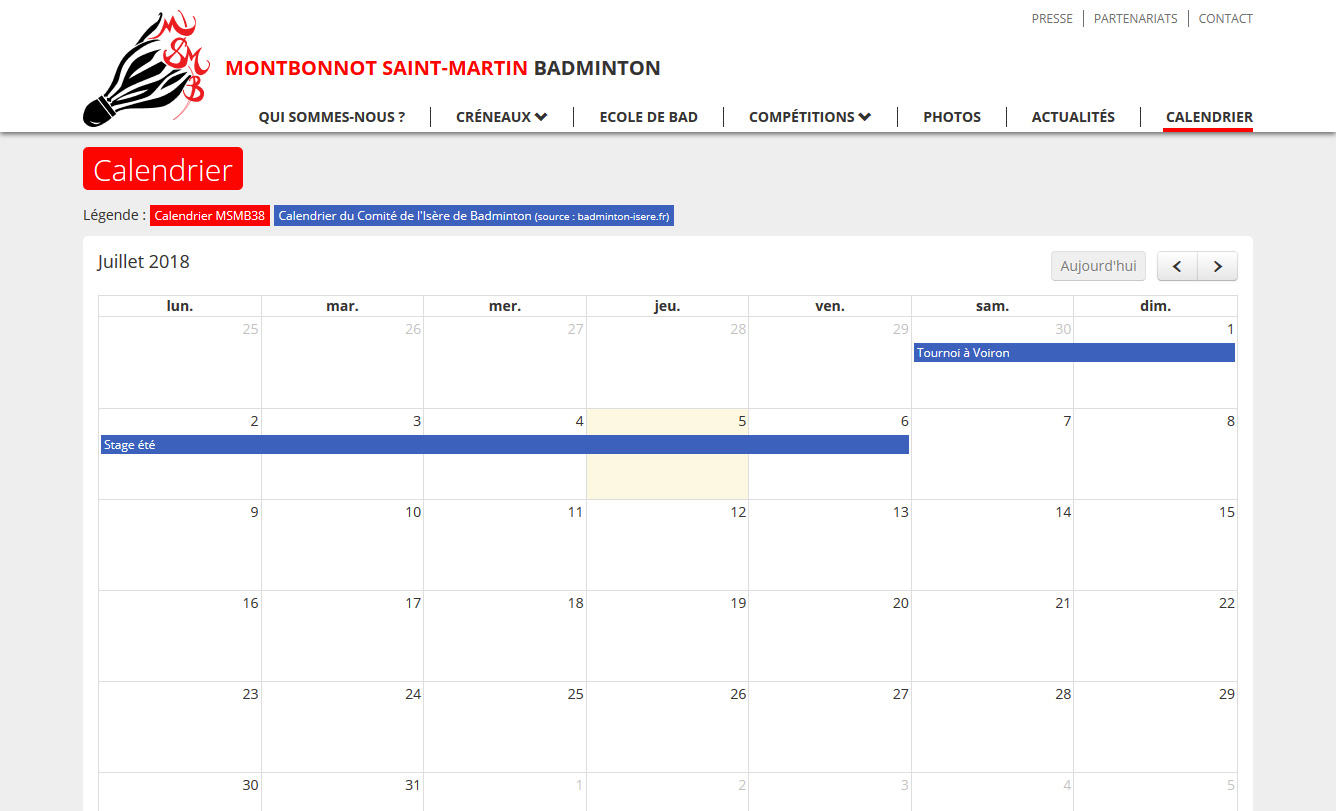Open the Photos menu item
Image resolution: width=1336 pixels, height=811 pixels.
tap(952, 117)
